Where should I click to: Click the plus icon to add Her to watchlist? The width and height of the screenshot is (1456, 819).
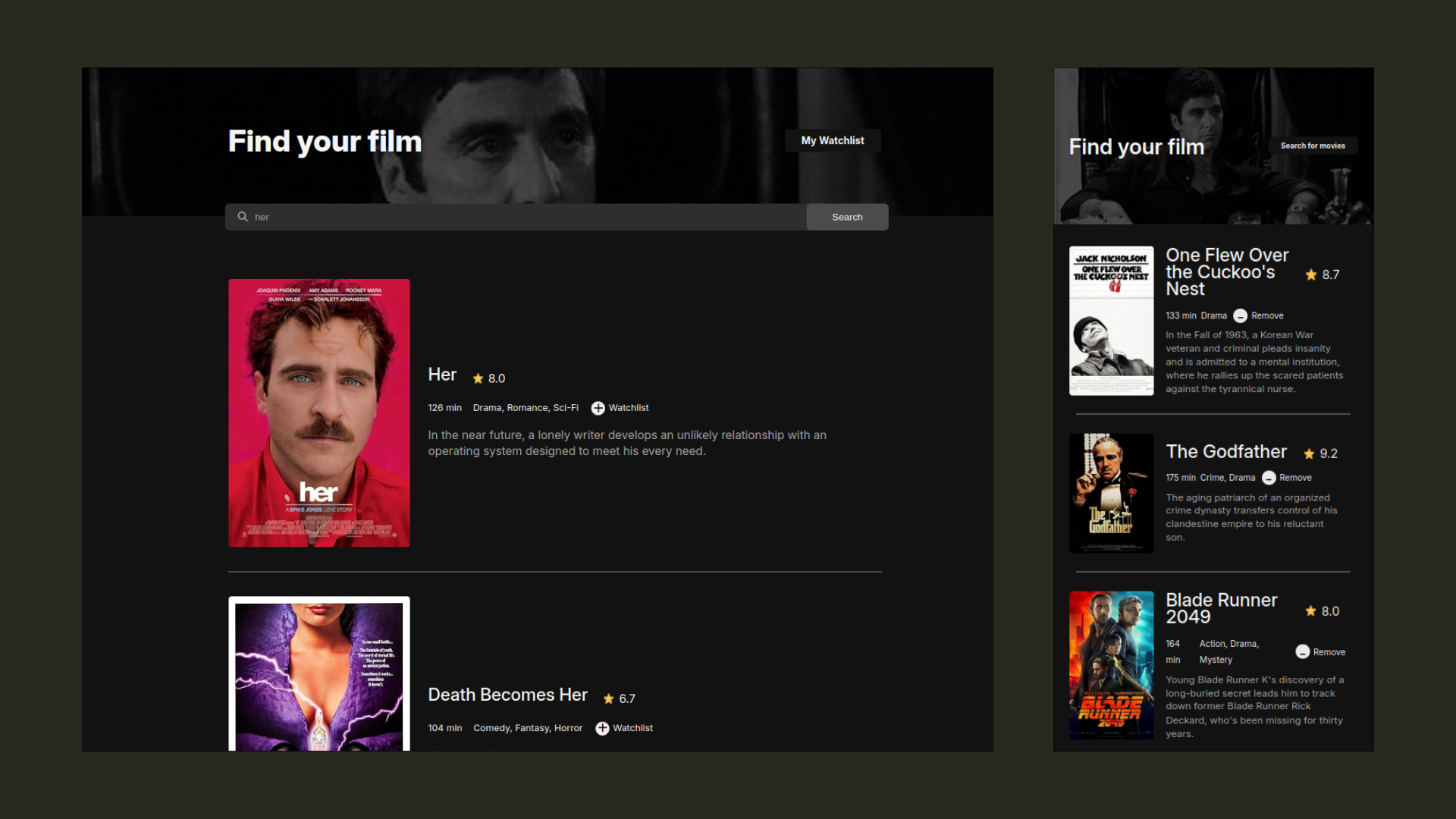598,407
